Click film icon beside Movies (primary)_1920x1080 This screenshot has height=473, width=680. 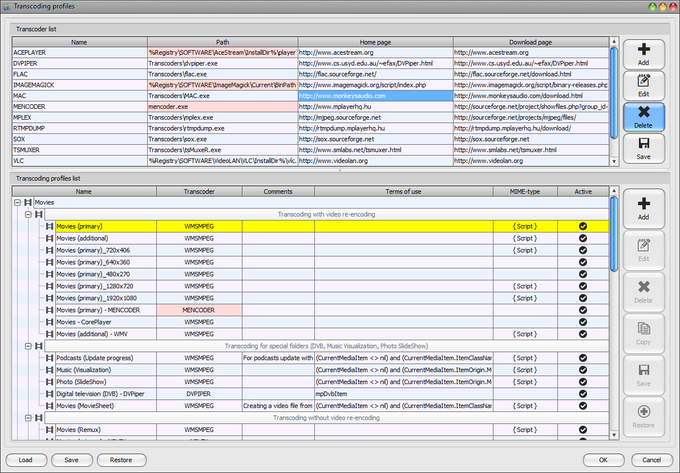(x=49, y=298)
